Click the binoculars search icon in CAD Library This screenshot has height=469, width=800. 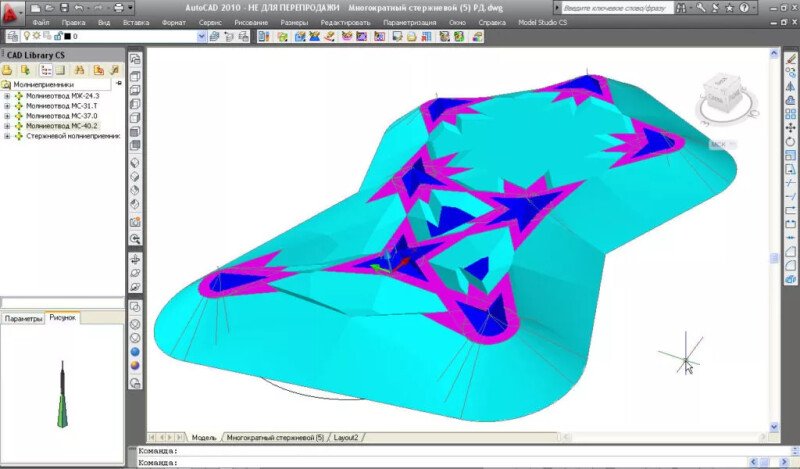coord(79,70)
